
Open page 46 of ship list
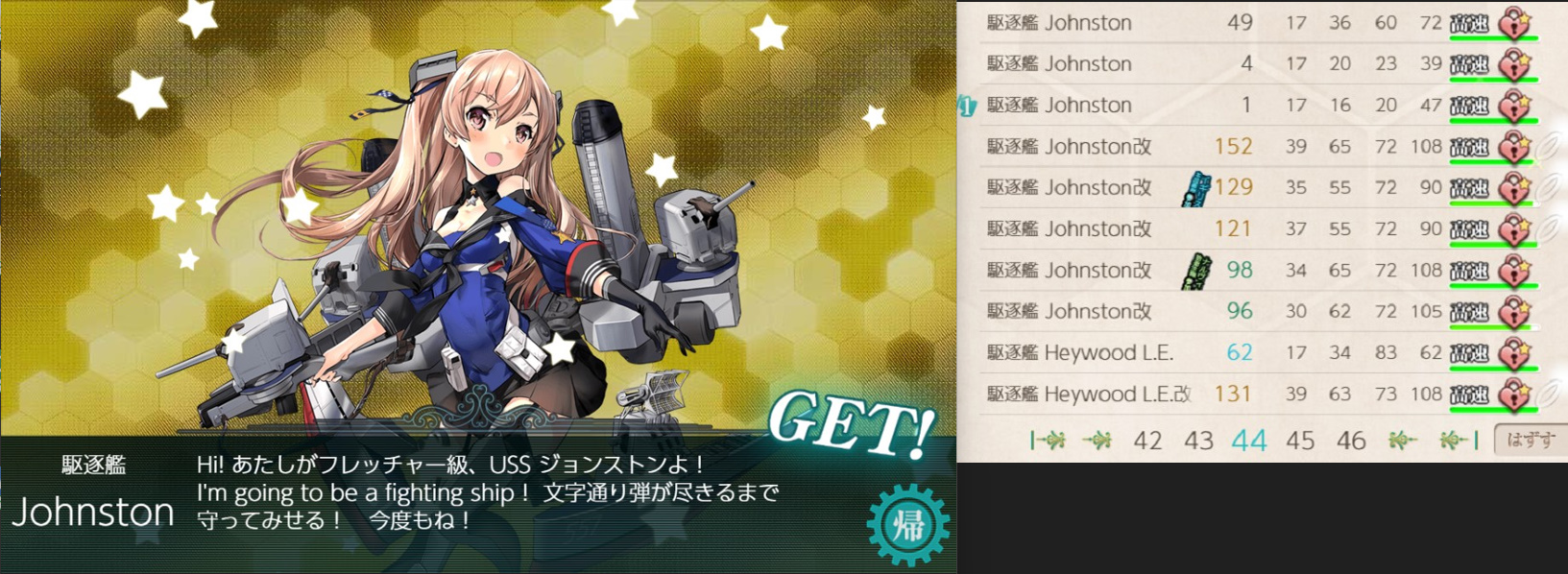[x=1351, y=441]
